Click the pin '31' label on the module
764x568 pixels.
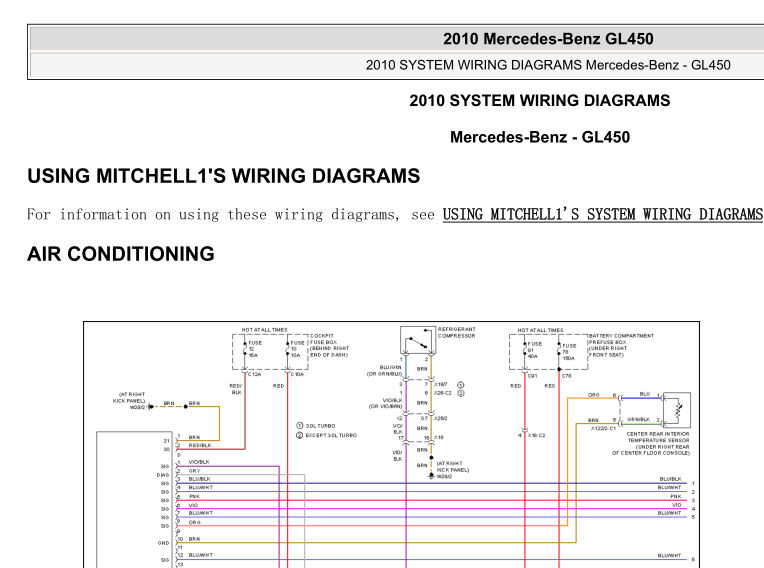point(166,441)
